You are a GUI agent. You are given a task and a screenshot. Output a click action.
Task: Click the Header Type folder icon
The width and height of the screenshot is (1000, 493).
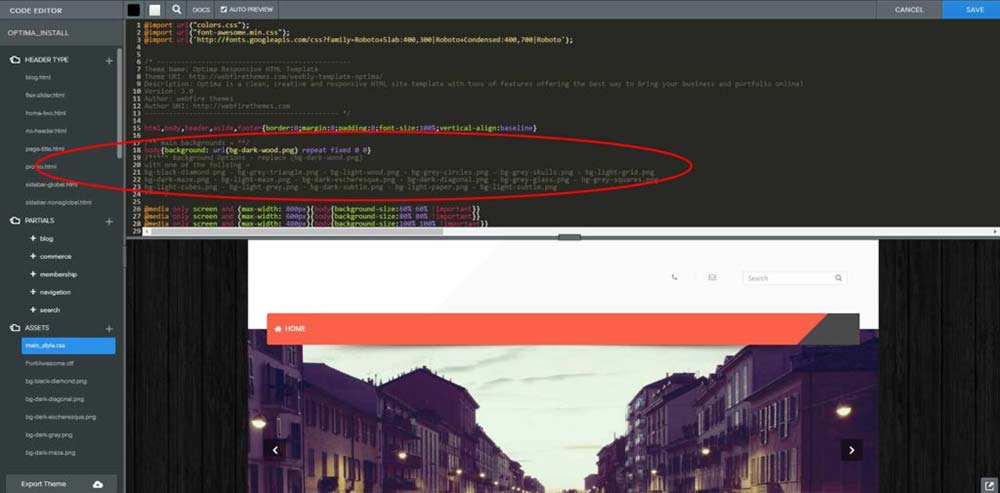[15, 60]
